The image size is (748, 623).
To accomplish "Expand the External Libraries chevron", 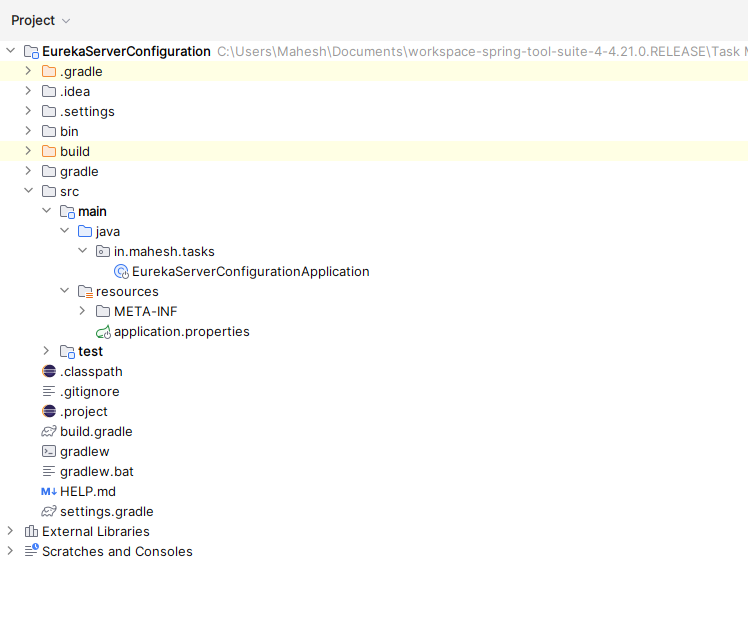I will [x=10, y=531].
